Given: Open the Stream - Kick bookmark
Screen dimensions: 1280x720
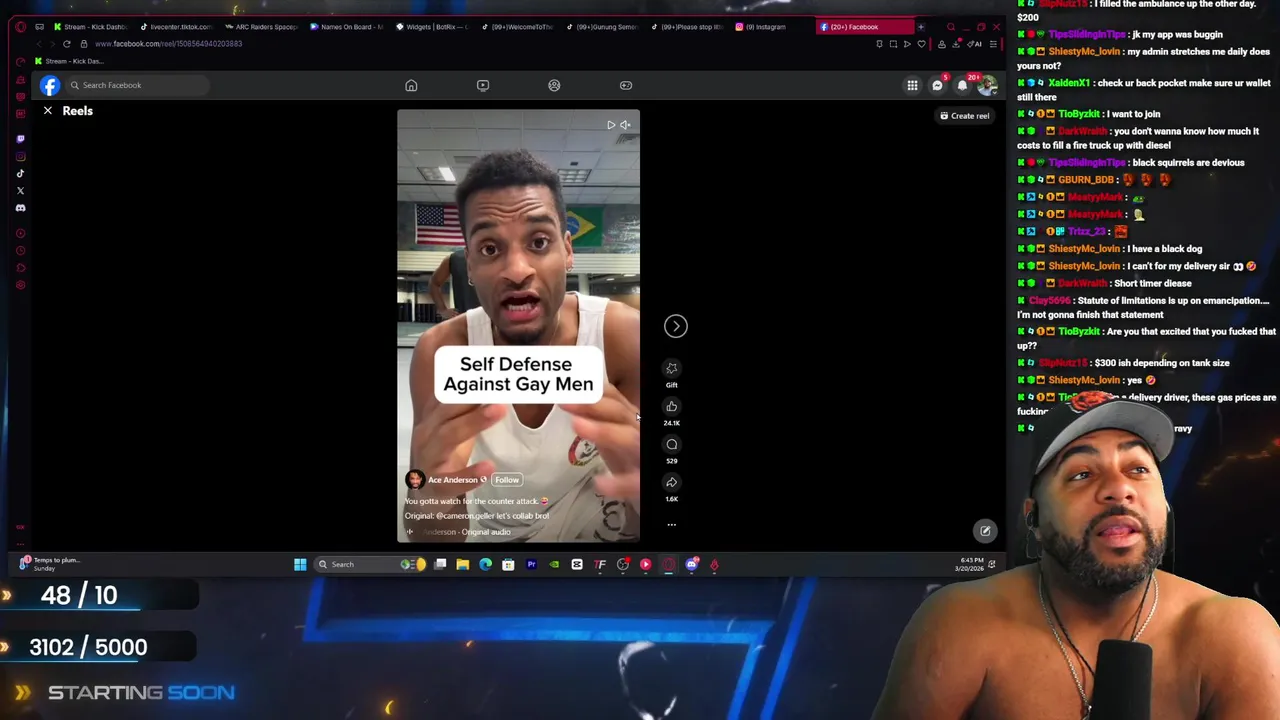Looking at the screenshot, I should pos(69,61).
